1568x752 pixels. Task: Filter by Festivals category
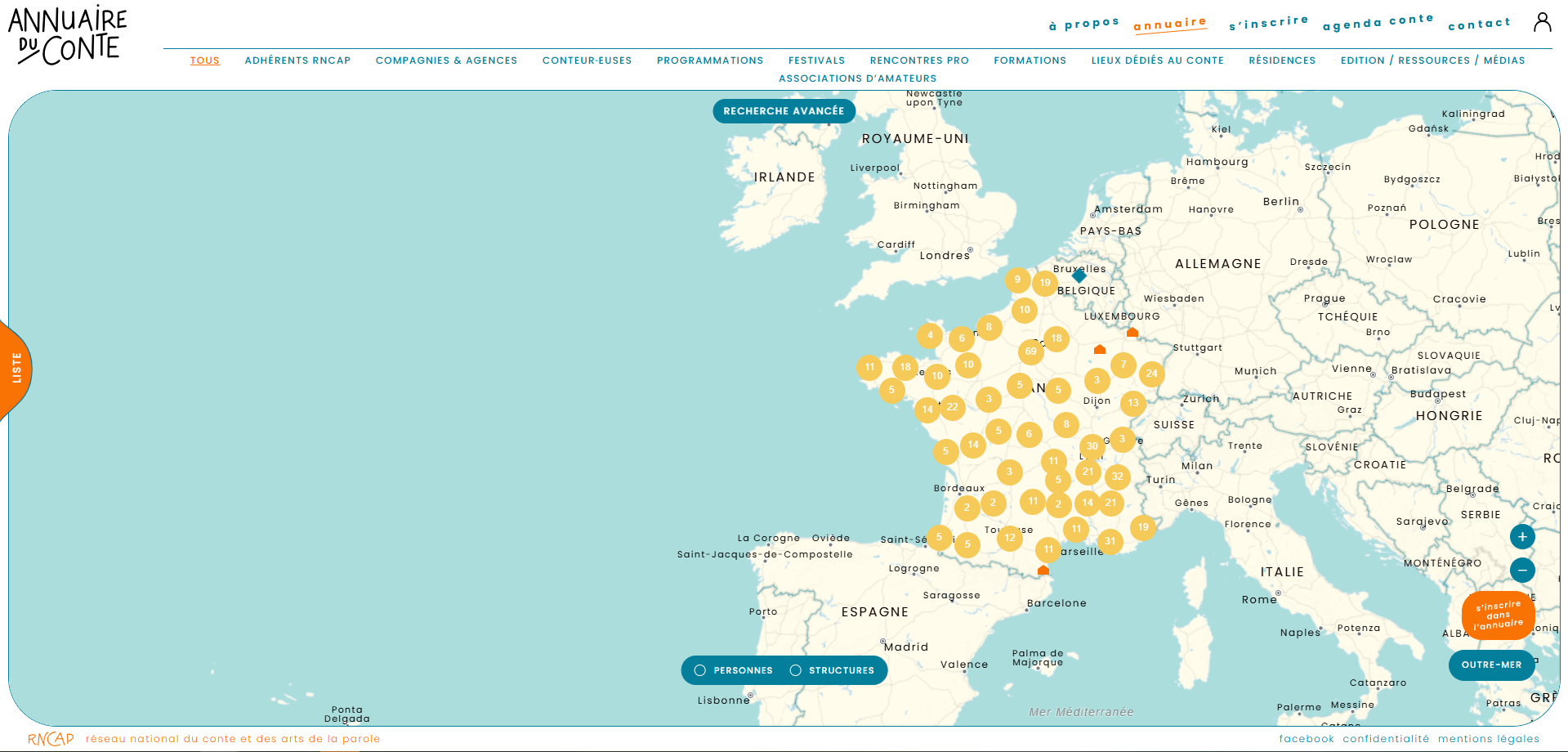(x=816, y=60)
